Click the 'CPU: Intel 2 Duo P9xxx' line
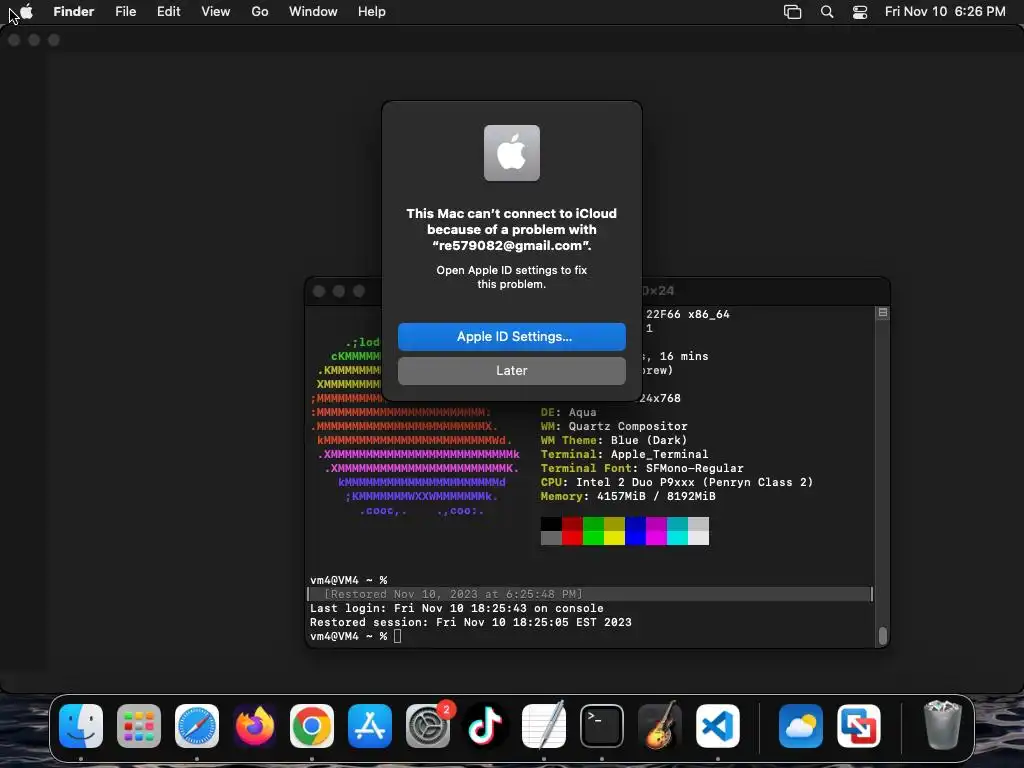The height and width of the screenshot is (768, 1024). point(677,482)
